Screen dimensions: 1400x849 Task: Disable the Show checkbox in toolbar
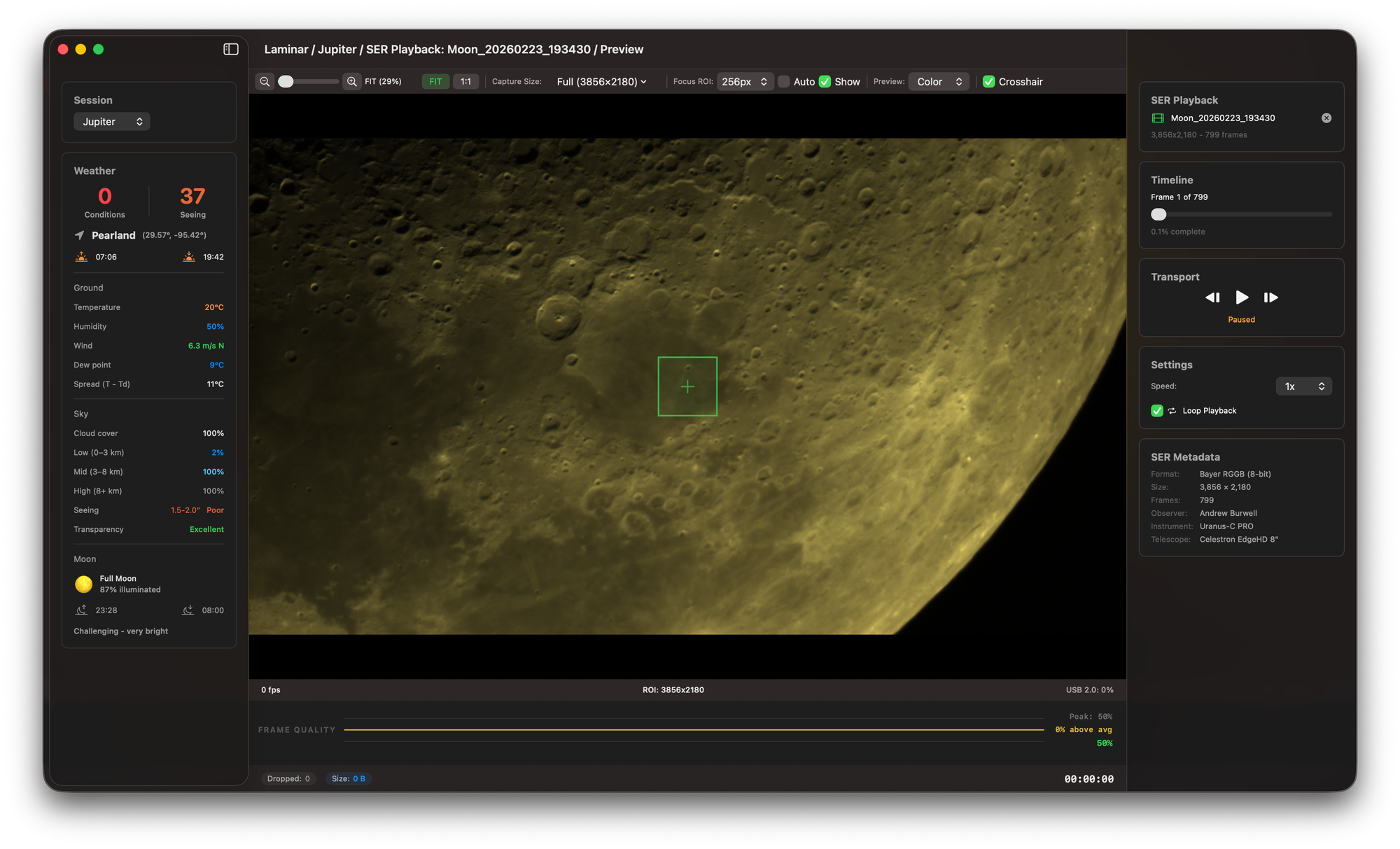pos(825,81)
